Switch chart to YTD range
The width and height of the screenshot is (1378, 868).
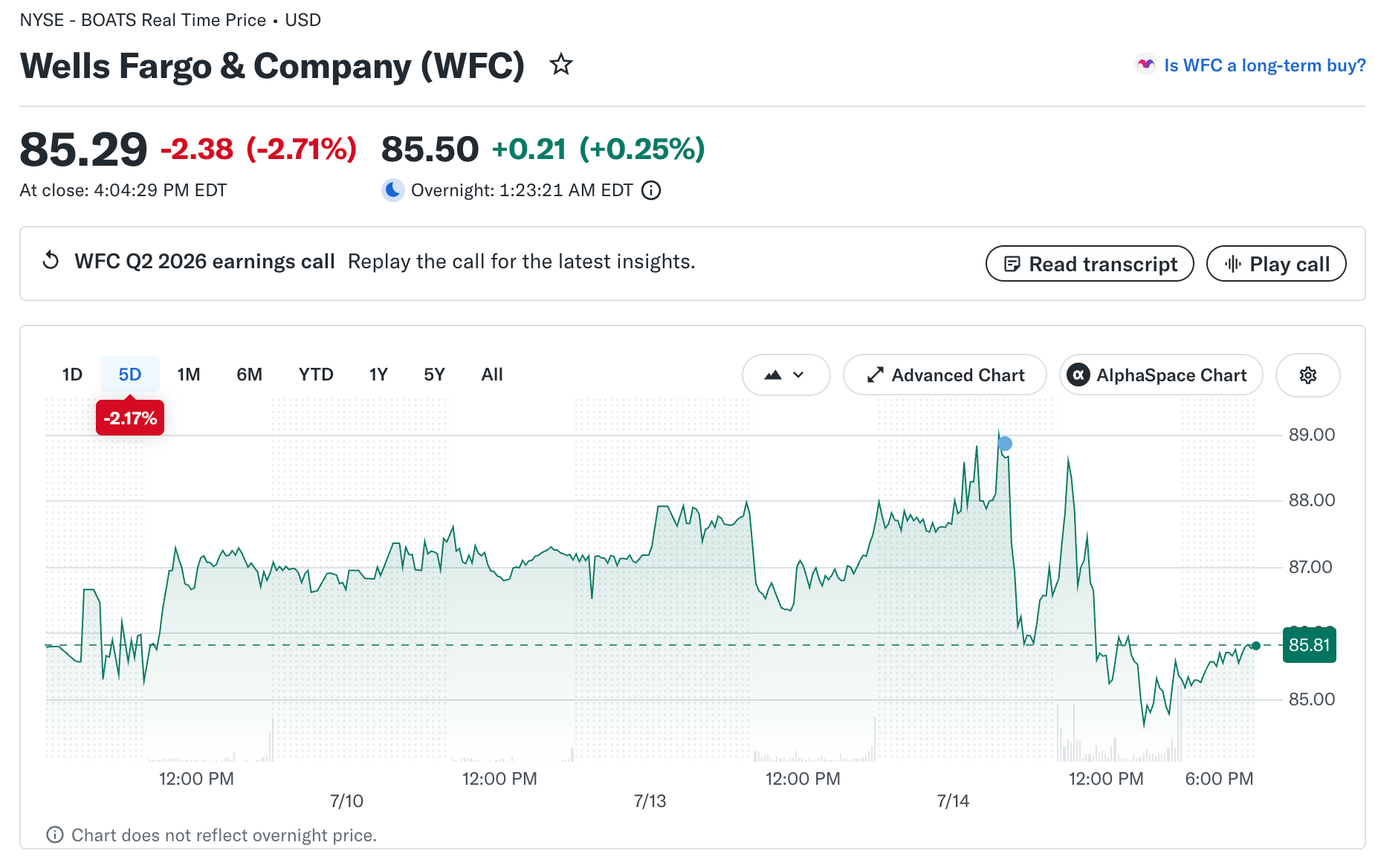(x=316, y=375)
